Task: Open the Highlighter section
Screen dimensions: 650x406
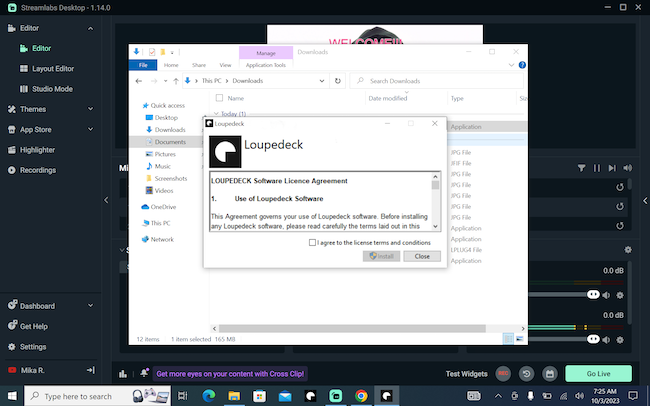Action: point(37,150)
